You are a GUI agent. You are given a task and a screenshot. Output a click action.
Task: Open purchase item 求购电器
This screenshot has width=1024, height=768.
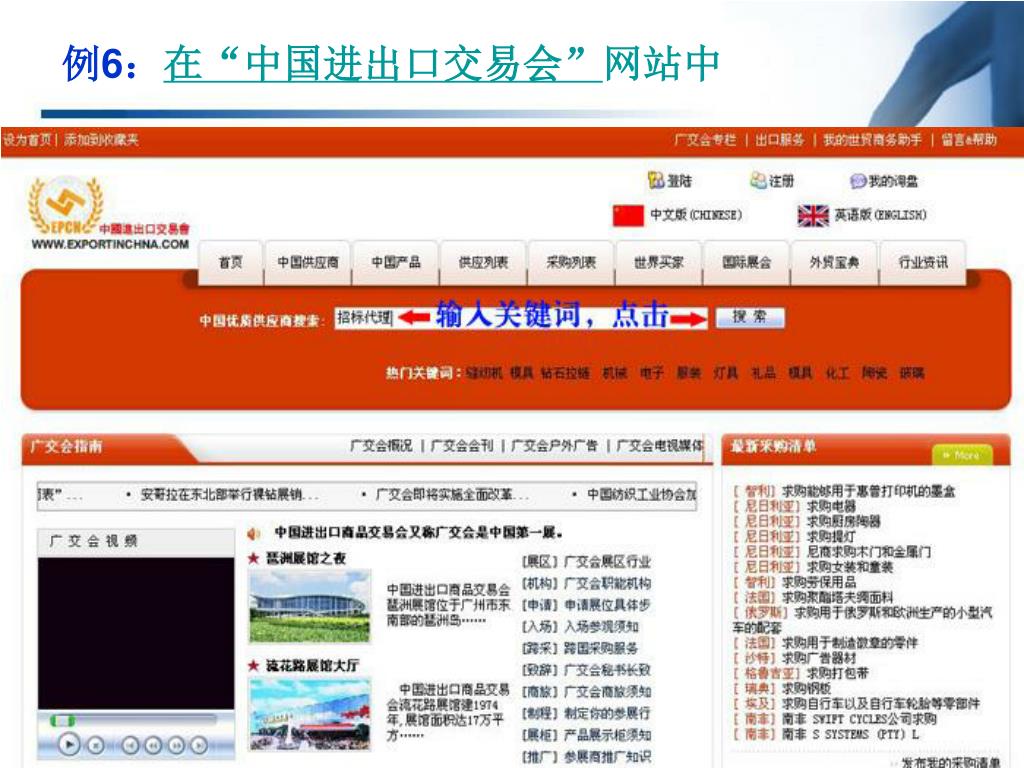831,506
